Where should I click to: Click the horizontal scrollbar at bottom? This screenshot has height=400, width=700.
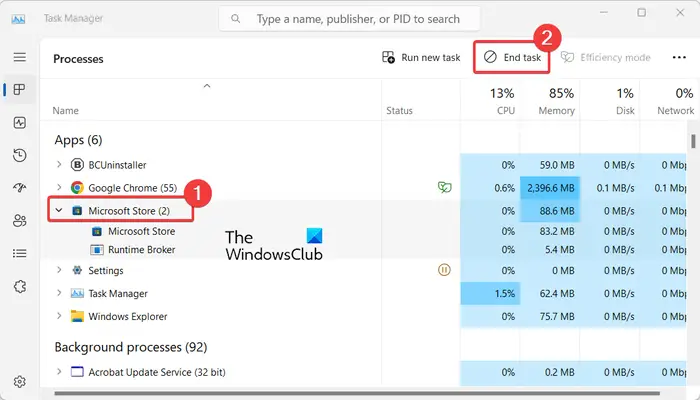pos(357,394)
